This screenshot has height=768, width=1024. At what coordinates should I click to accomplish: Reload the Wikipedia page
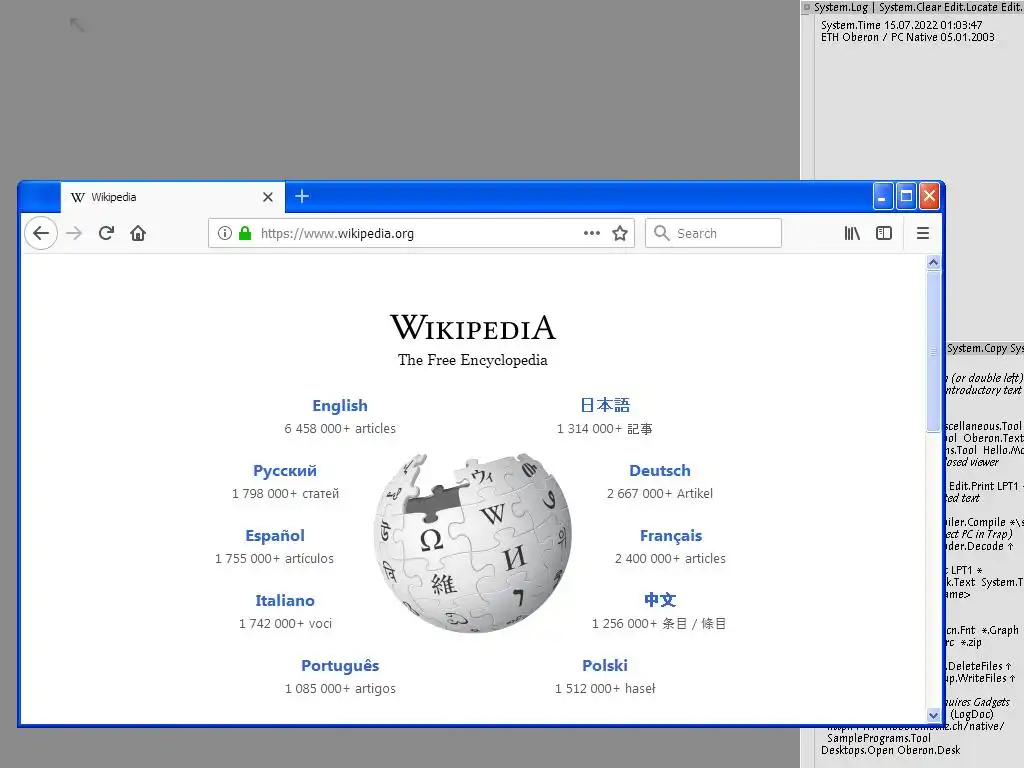(x=106, y=233)
